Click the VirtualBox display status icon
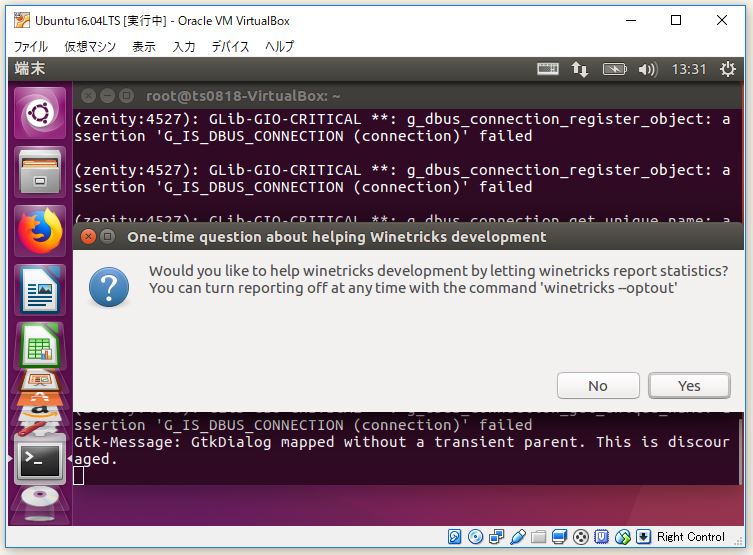 (x=559, y=537)
